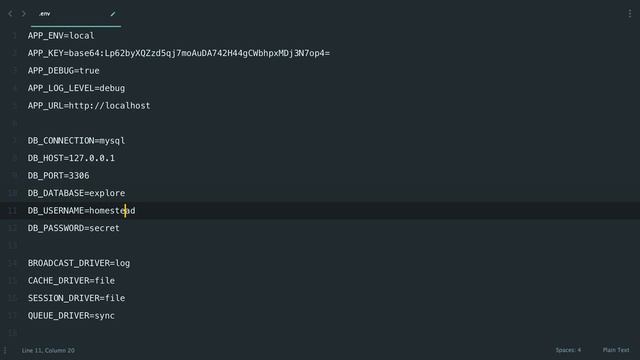
Task: Select the .env file tab
Action: pyautogui.click(x=76, y=14)
